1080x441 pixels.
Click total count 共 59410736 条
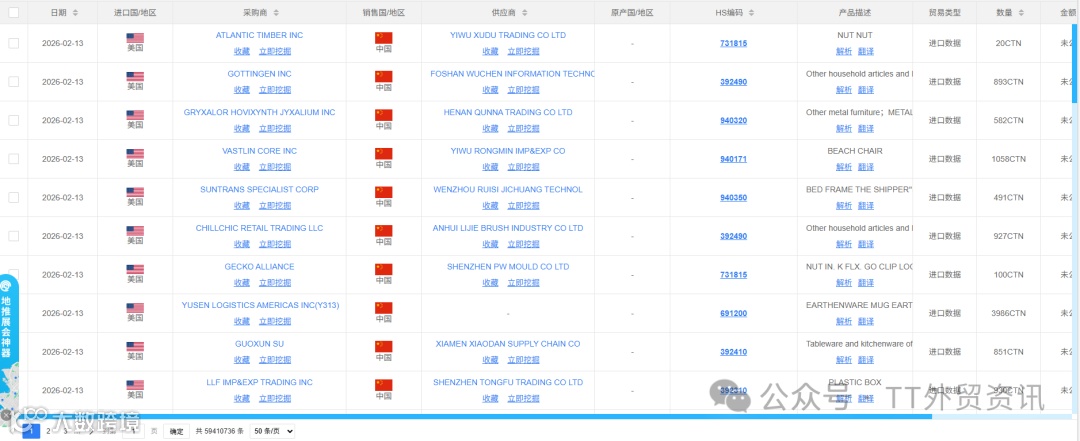[x=219, y=431]
